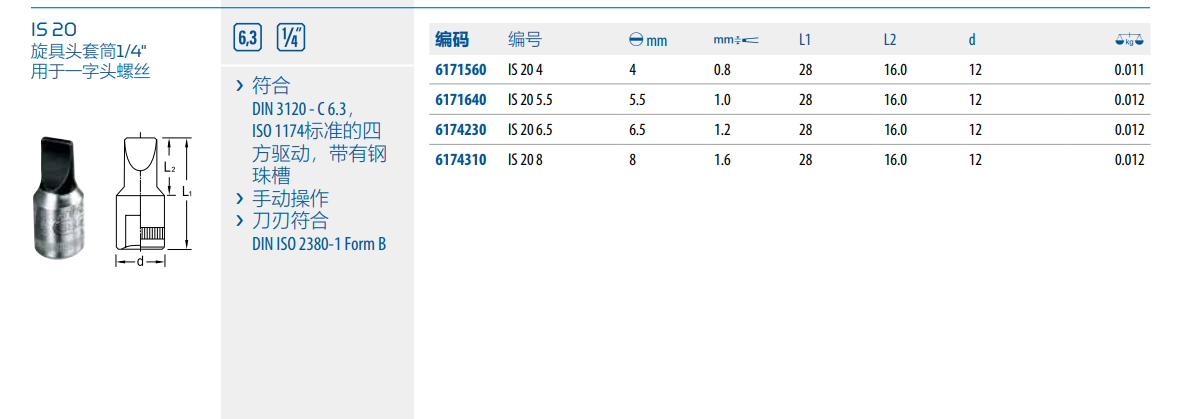Open product code 6174310
The width and height of the screenshot is (1177, 419).
pos(461,160)
